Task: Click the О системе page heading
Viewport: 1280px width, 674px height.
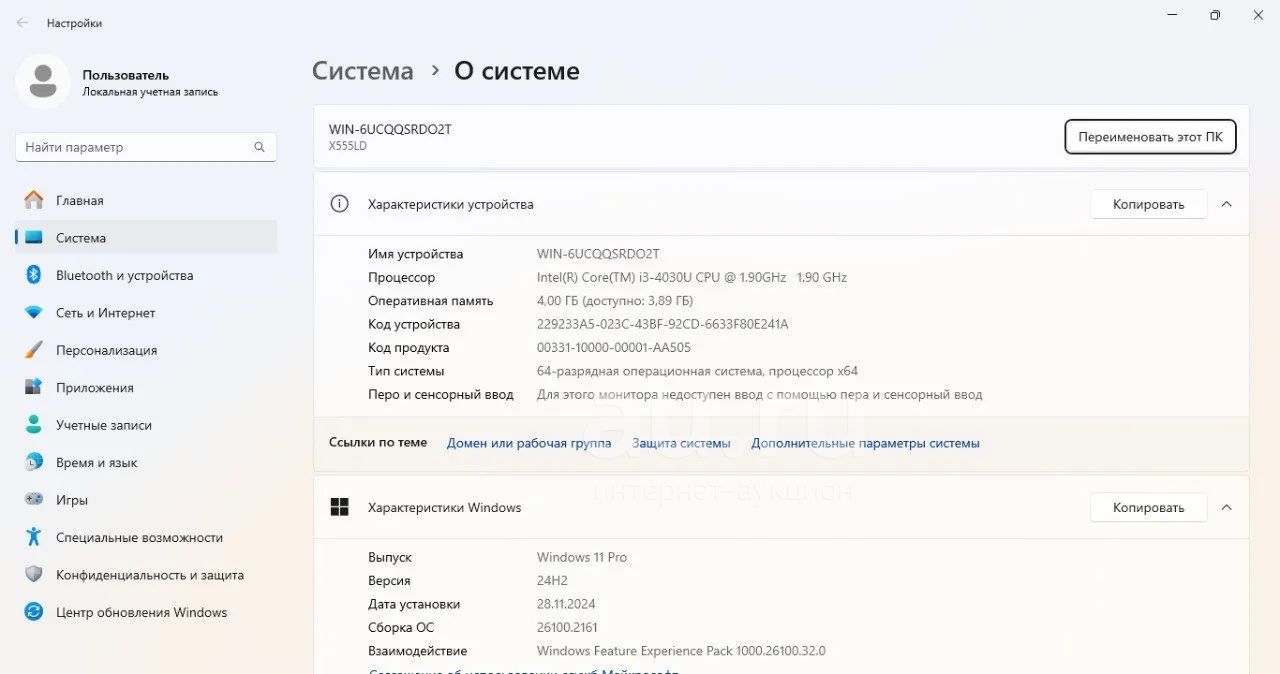Action: (x=517, y=71)
